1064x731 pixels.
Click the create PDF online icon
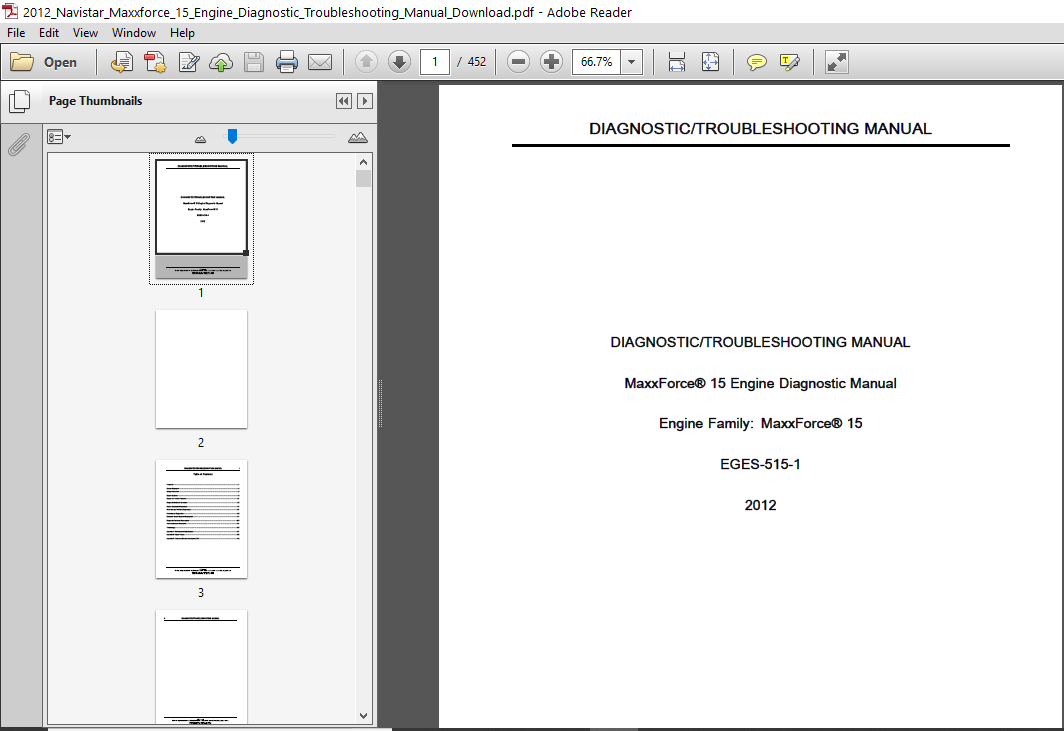tap(121, 62)
